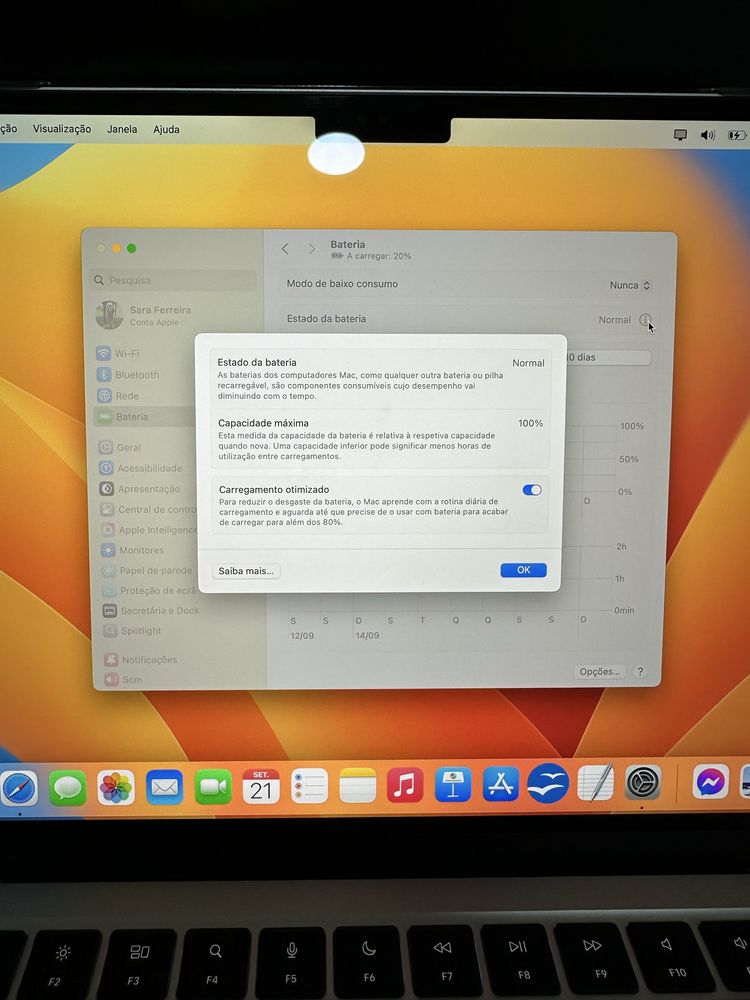Click the A carregar: 20% status text

tap(379, 256)
